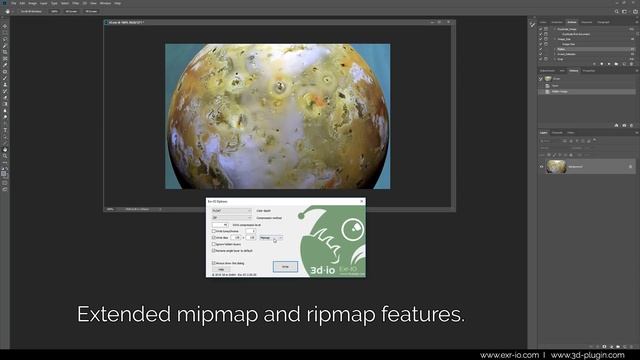Viewport: 640px width, 360px height.
Task: Click delete layer trash icon in Layers panel
Action: 631,347
